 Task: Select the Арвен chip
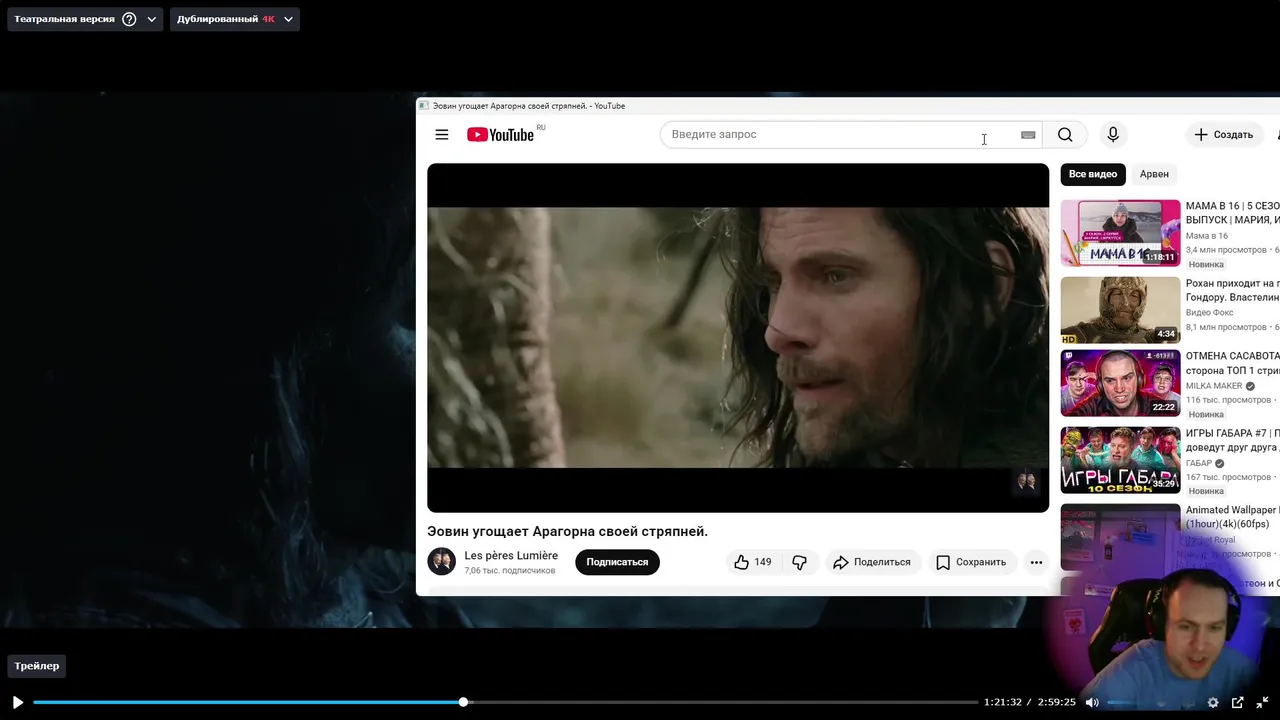pyautogui.click(x=1154, y=174)
